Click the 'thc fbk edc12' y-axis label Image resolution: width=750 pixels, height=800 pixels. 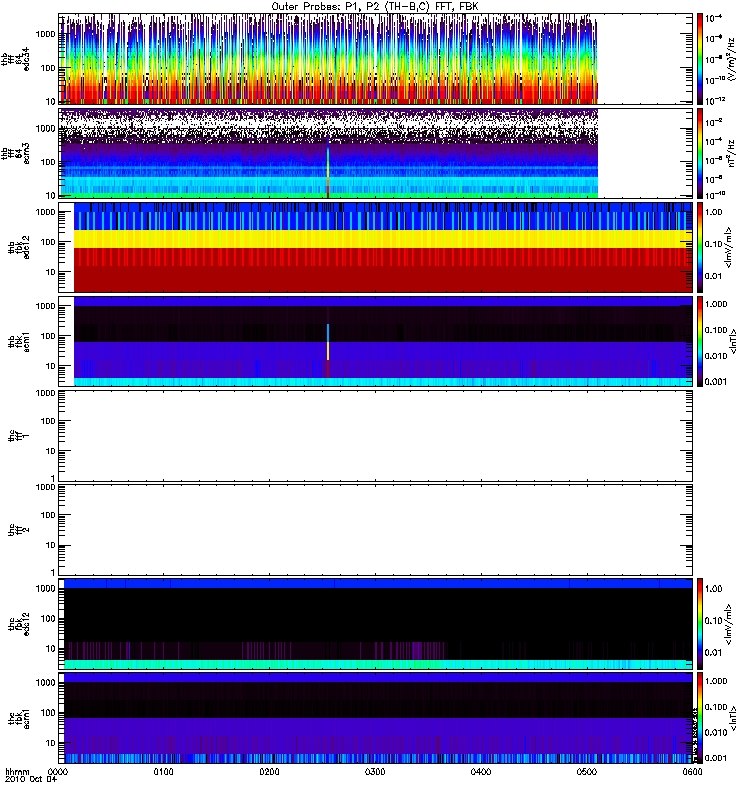pos(19,623)
